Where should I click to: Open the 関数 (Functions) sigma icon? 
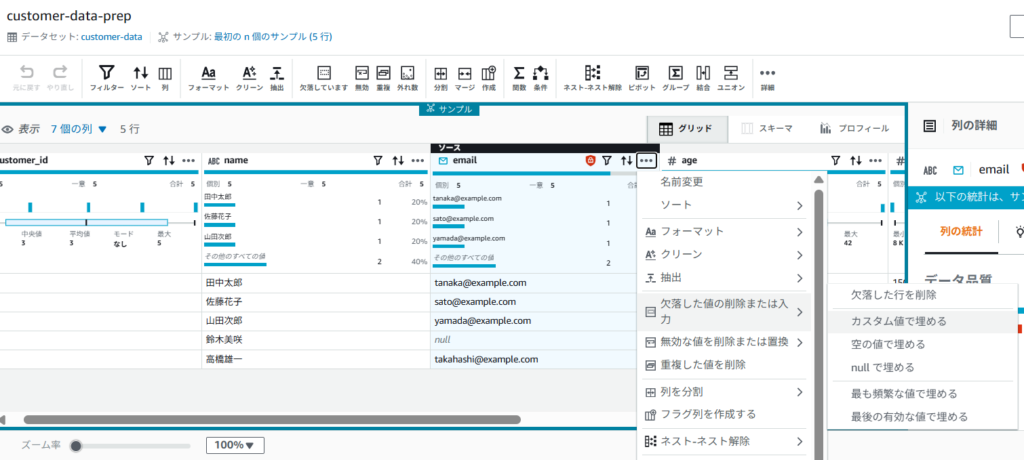click(x=519, y=77)
